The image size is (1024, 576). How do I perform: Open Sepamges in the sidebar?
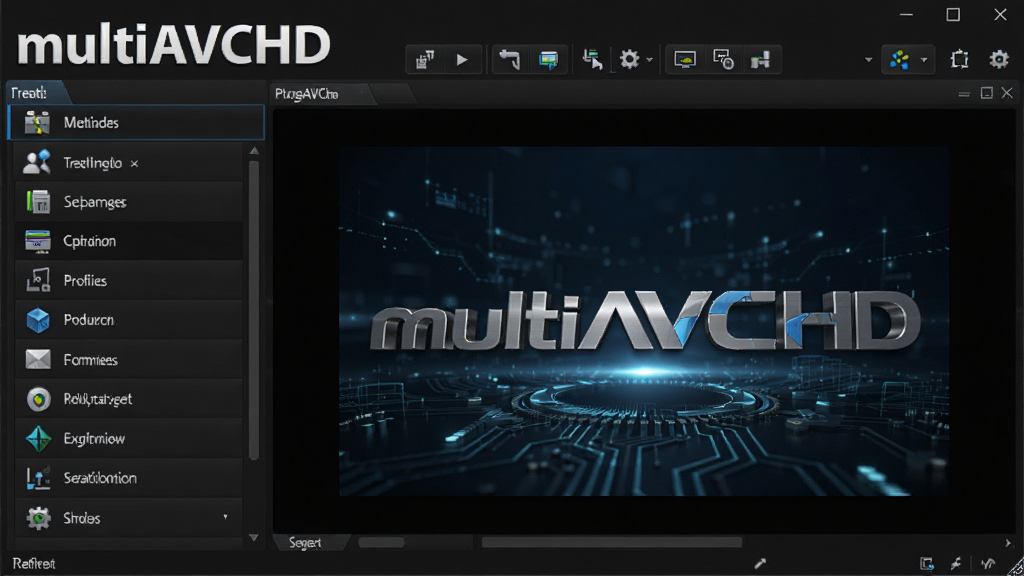tap(128, 202)
